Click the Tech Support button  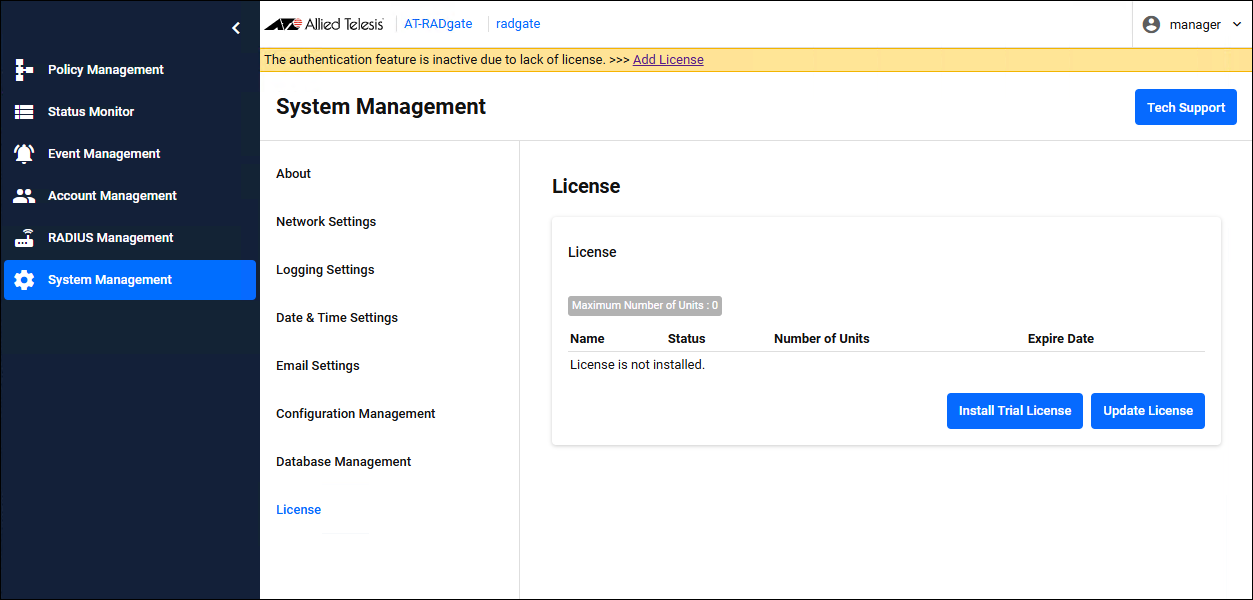click(x=1185, y=108)
